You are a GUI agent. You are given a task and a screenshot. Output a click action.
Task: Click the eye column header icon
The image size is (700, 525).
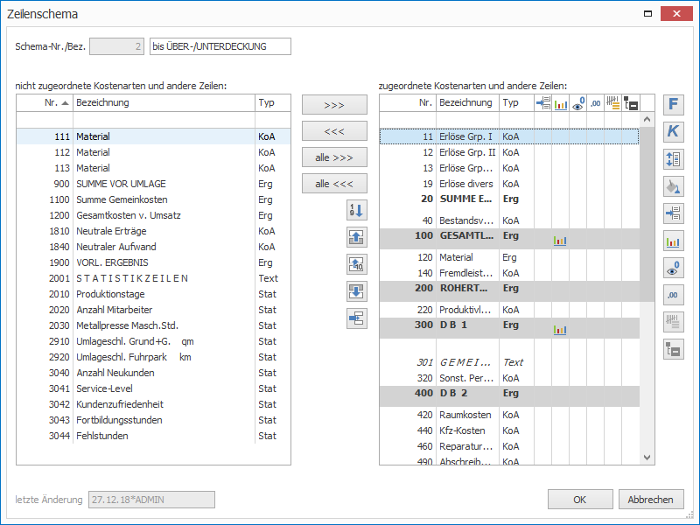pyautogui.click(x=578, y=103)
